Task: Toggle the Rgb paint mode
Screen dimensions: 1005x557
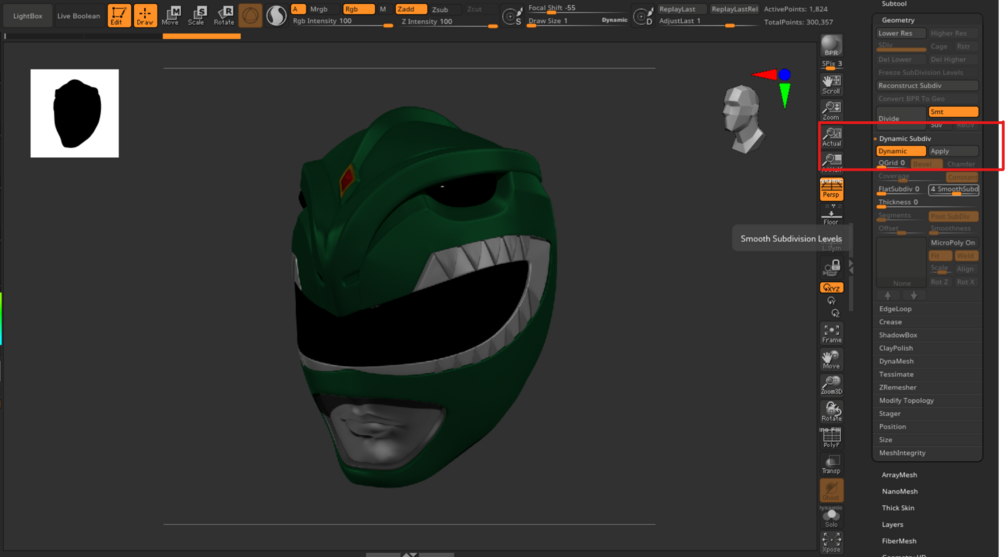Action: pyautogui.click(x=358, y=9)
